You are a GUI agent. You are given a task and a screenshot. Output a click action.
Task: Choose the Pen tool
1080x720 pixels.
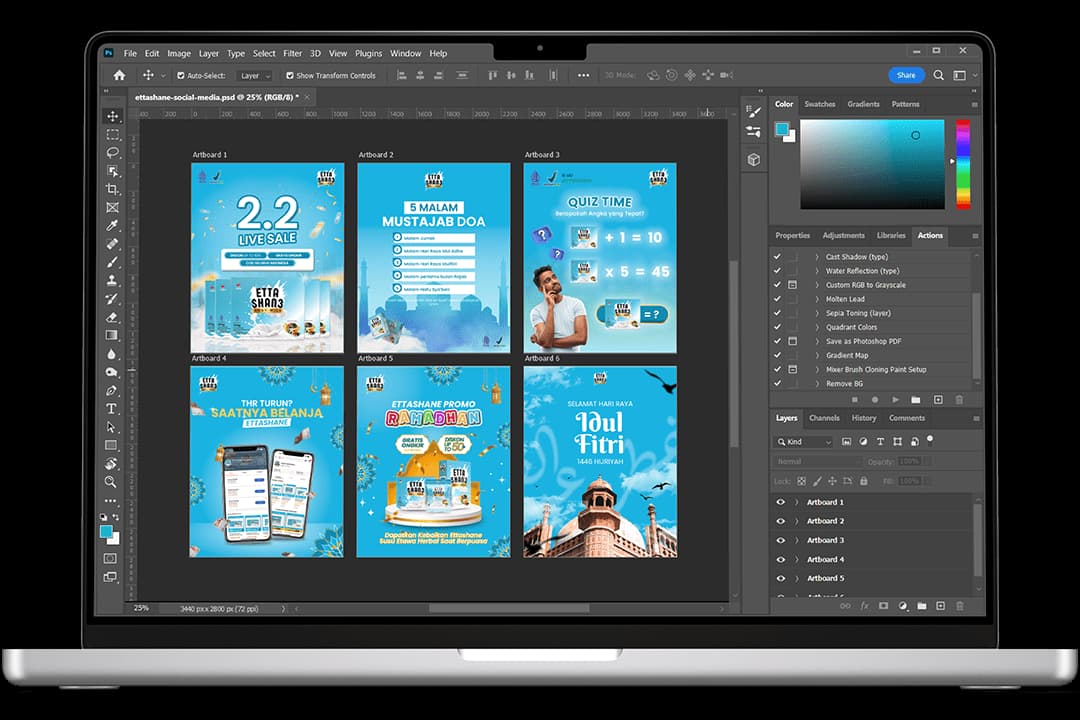point(112,391)
